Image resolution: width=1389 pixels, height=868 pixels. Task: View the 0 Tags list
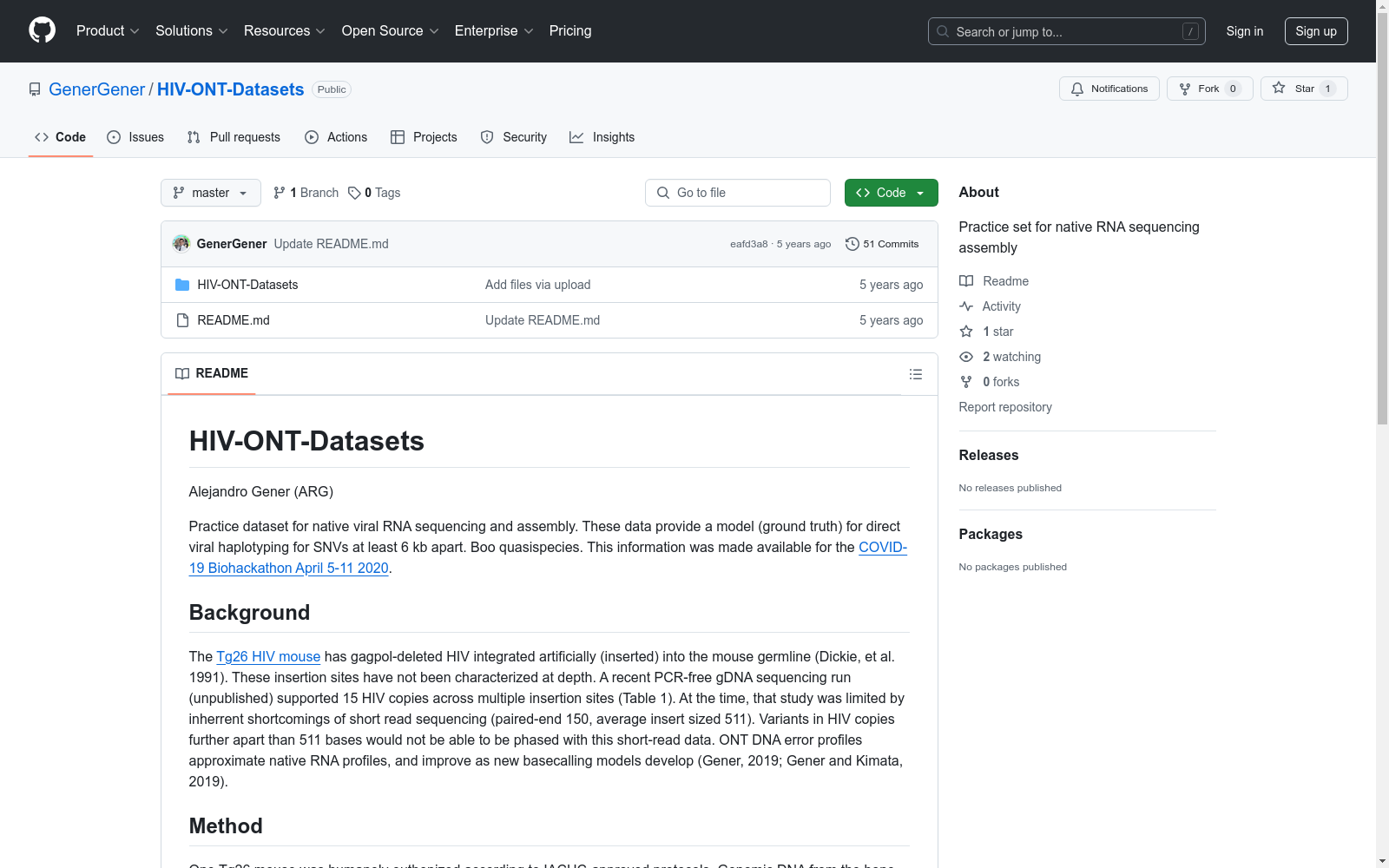click(x=374, y=193)
